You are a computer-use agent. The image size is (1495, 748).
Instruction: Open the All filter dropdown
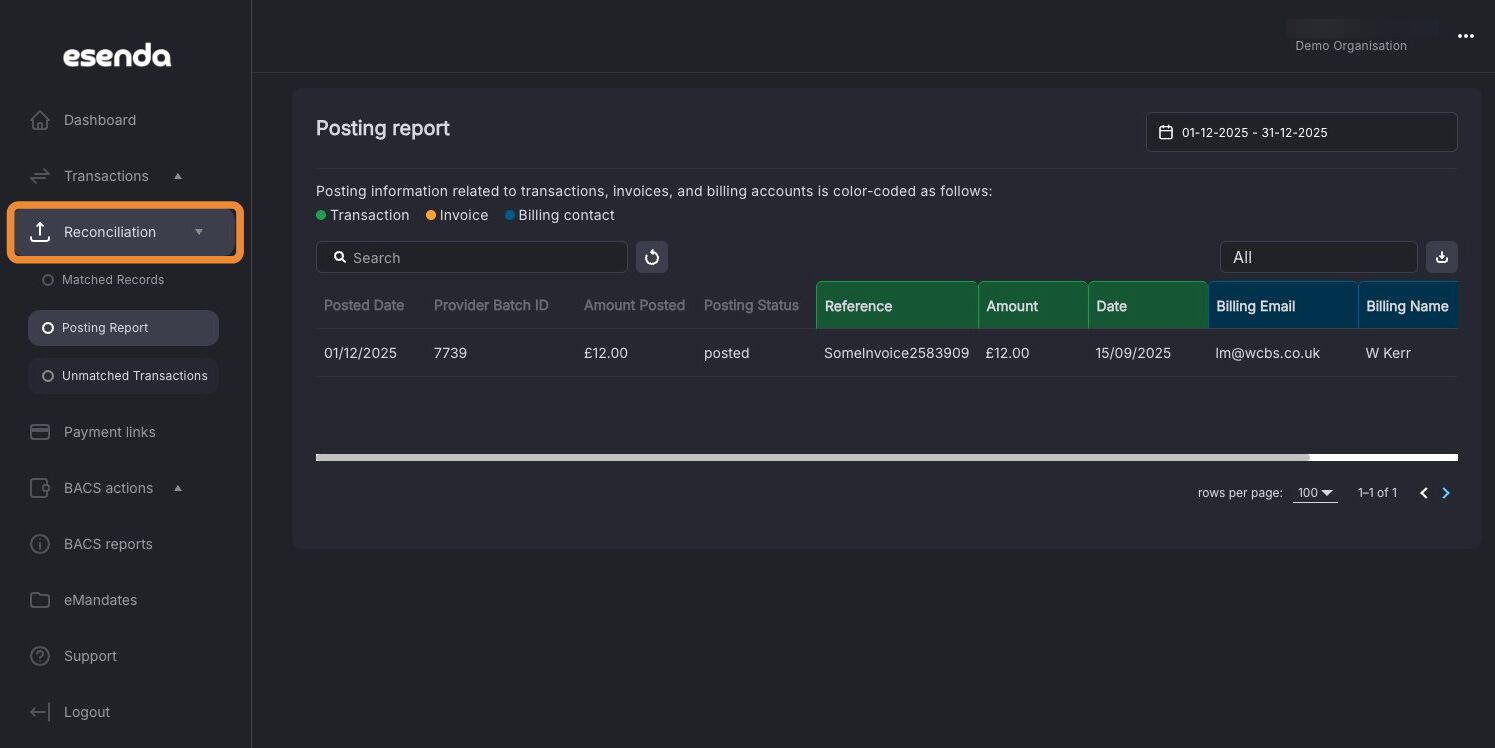click(1319, 257)
